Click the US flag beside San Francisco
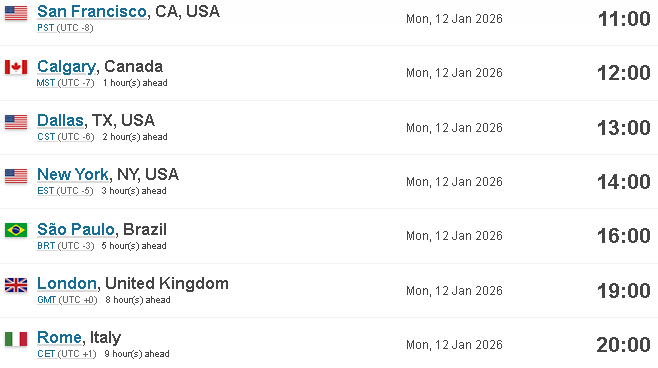Image resolution: width=658 pixels, height=368 pixels. 16,13
